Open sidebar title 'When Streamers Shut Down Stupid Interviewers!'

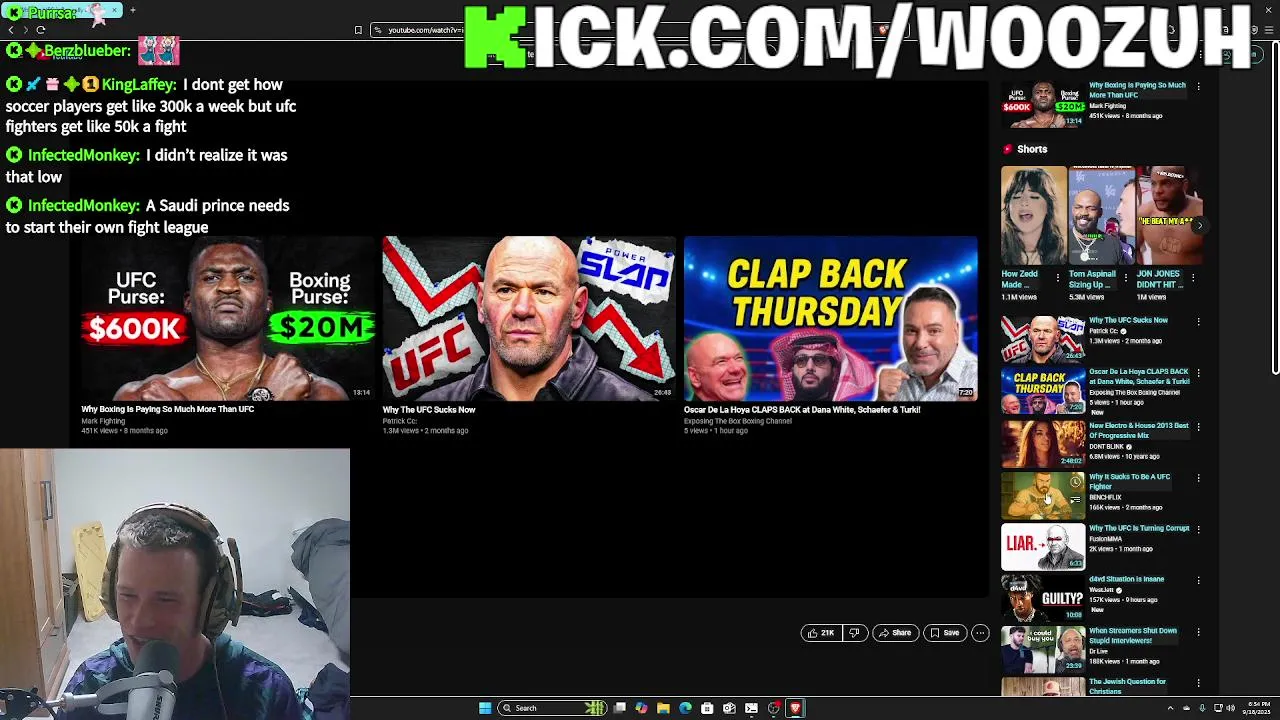coord(1133,635)
